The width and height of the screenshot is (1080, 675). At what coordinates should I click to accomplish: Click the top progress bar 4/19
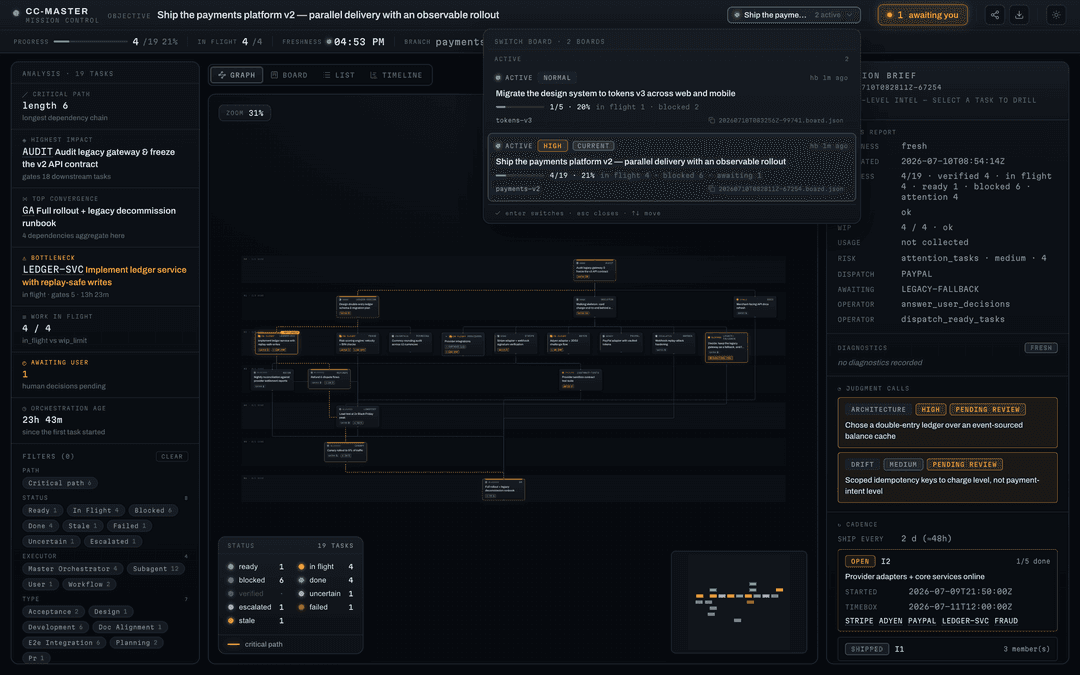pos(90,42)
